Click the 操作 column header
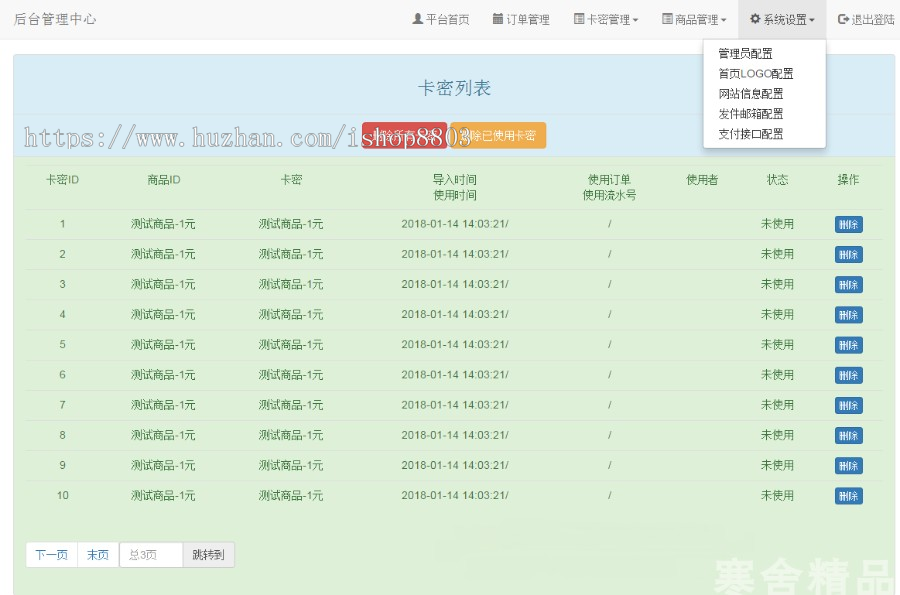The width and height of the screenshot is (900, 595). point(848,180)
